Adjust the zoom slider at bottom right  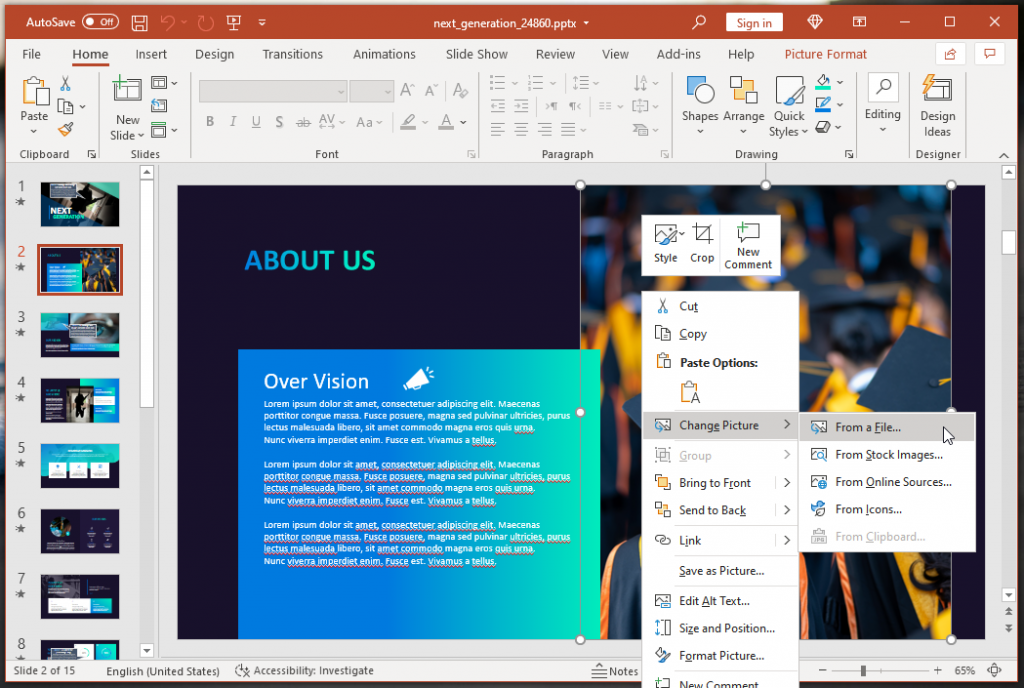coord(862,671)
